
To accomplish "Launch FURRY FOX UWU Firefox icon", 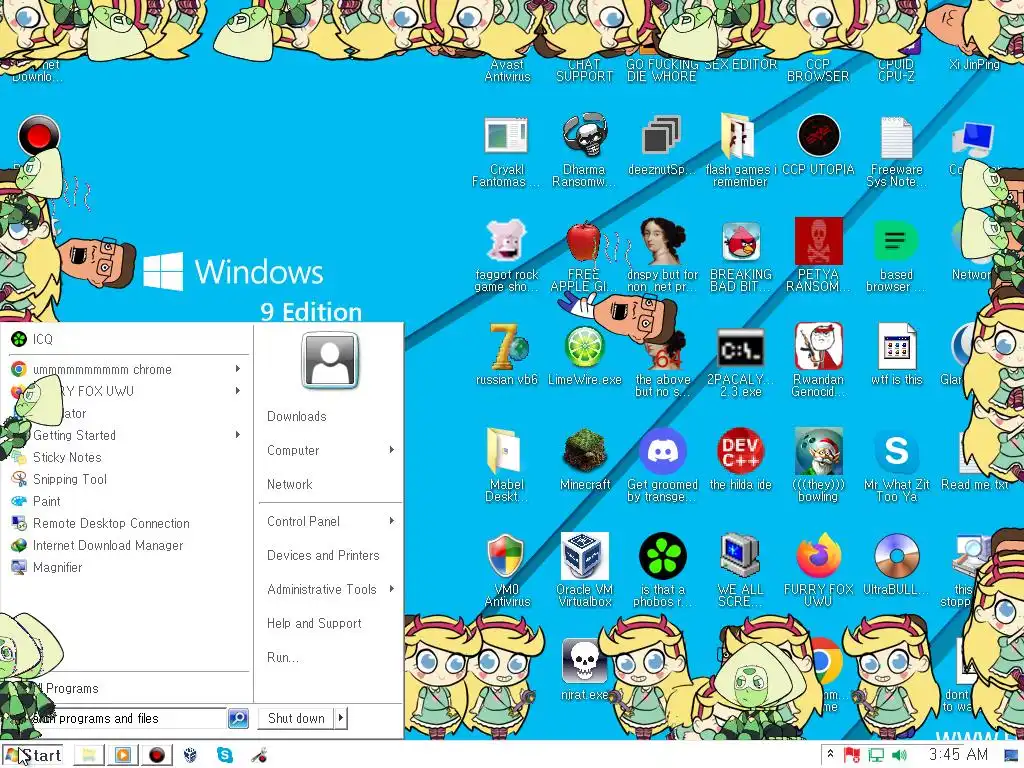I will tap(818, 556).
